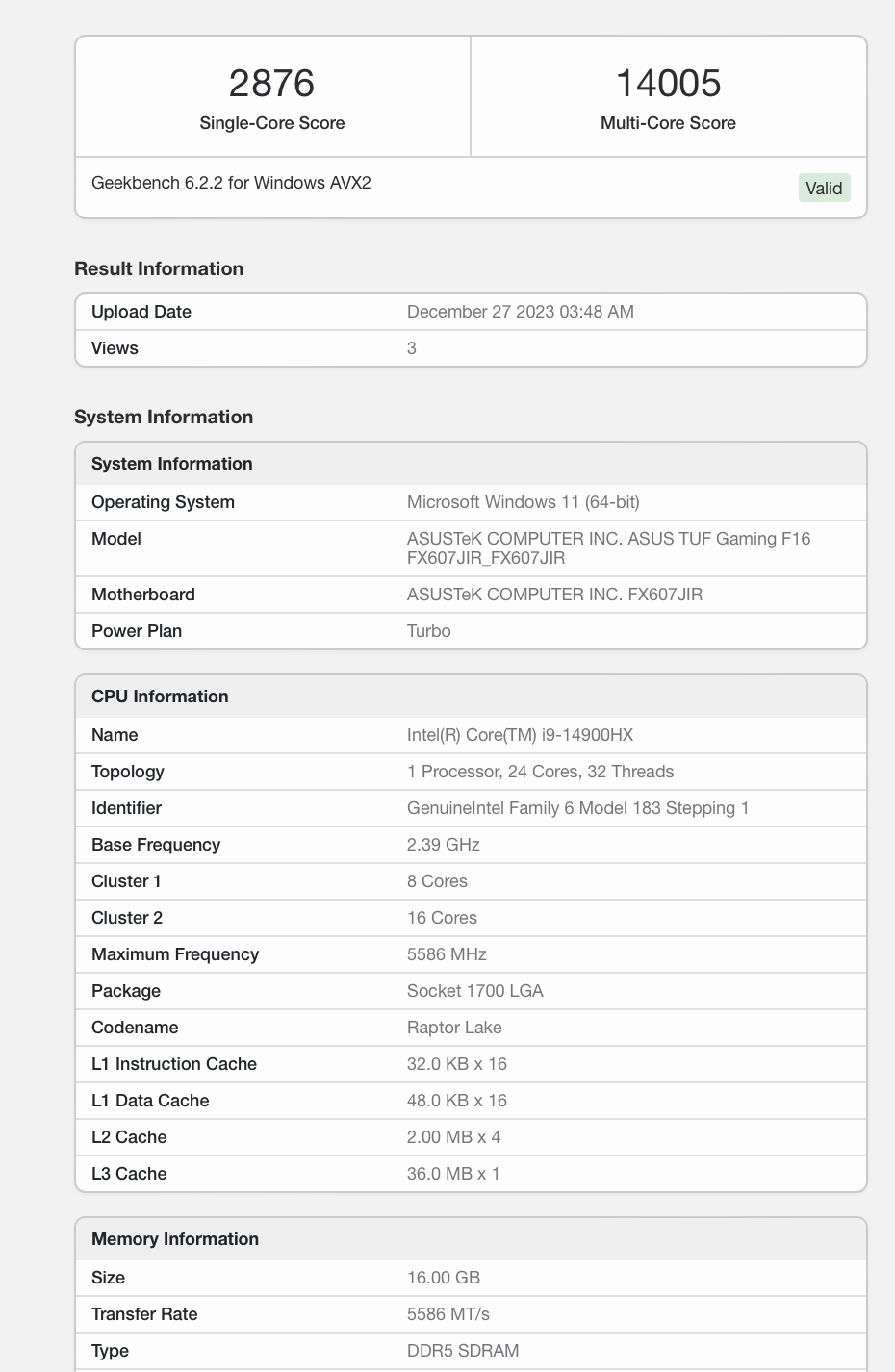Click the upload date December 27 2023
895x1372 pixels.
(x=520, y=312)
